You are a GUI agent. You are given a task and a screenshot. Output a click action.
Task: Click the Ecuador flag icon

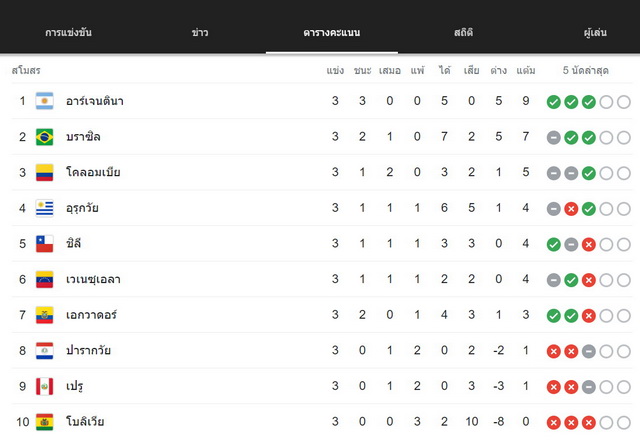coord(44,315)
